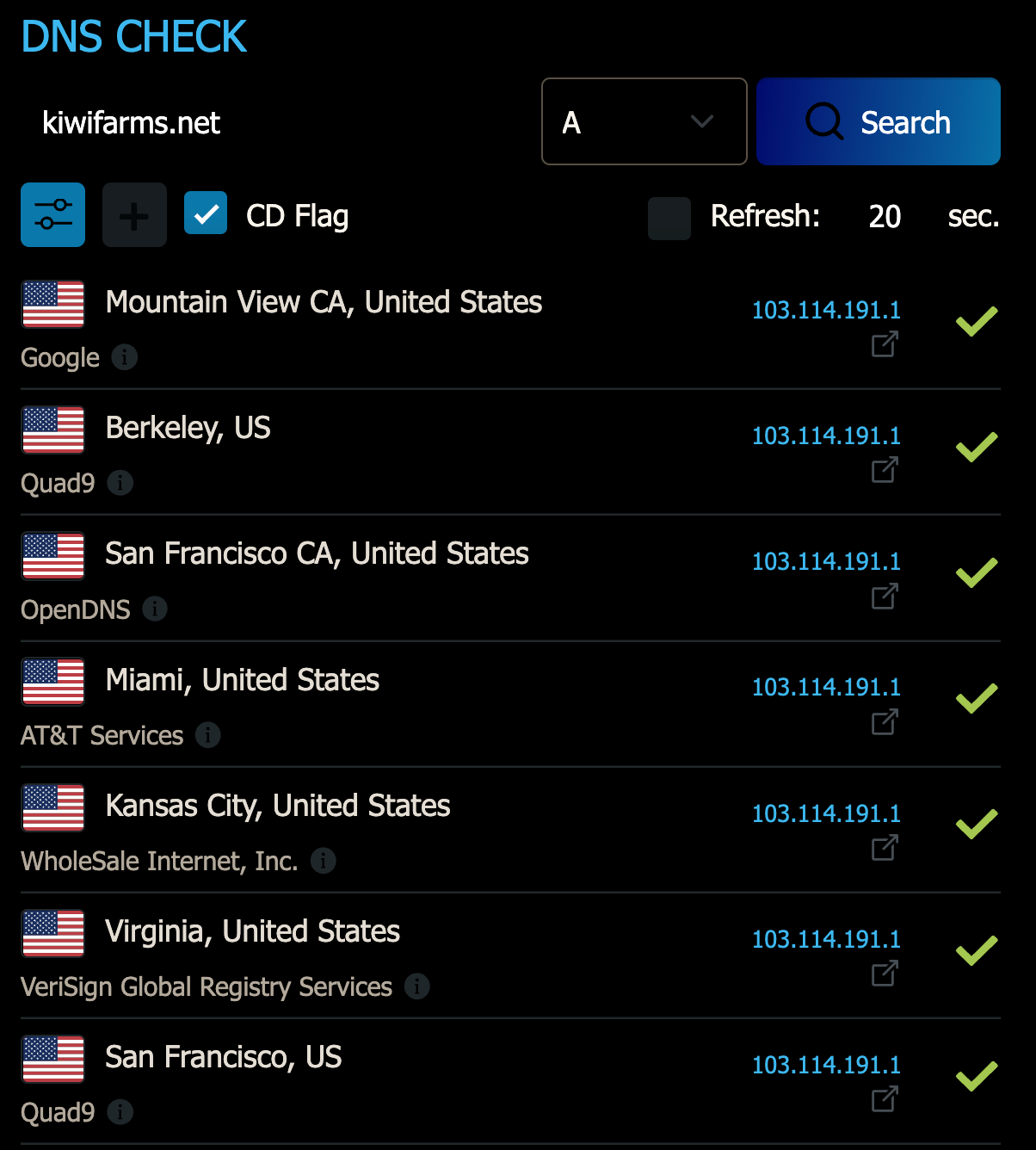Open external link icon in San Francisco CA row
The height and width of the screenshot is (1150, 1036).
click(x=885, y=596)
